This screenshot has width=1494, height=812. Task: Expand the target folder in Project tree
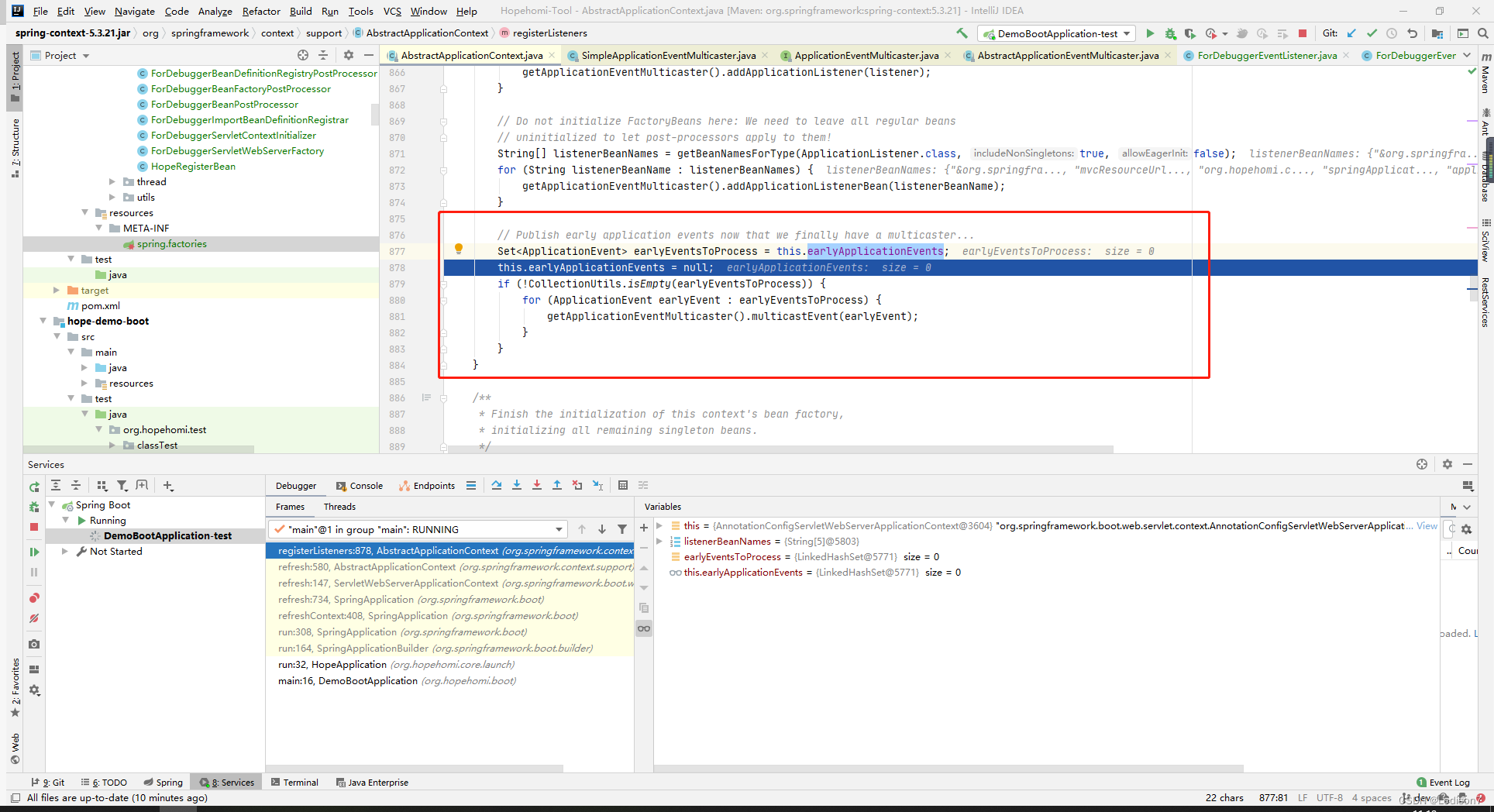pyautogui.click(x=57, y=290)
